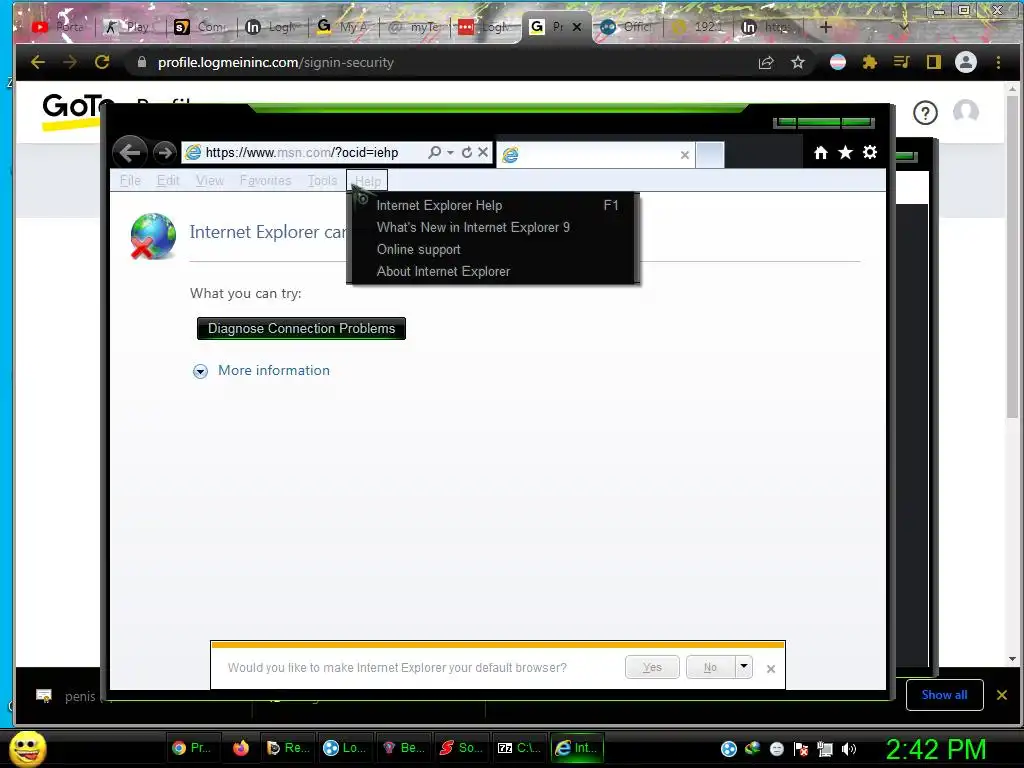Click IE address bar msn URL
Viewport: 1024px width, 768px height.
click(x=302, y=152)
